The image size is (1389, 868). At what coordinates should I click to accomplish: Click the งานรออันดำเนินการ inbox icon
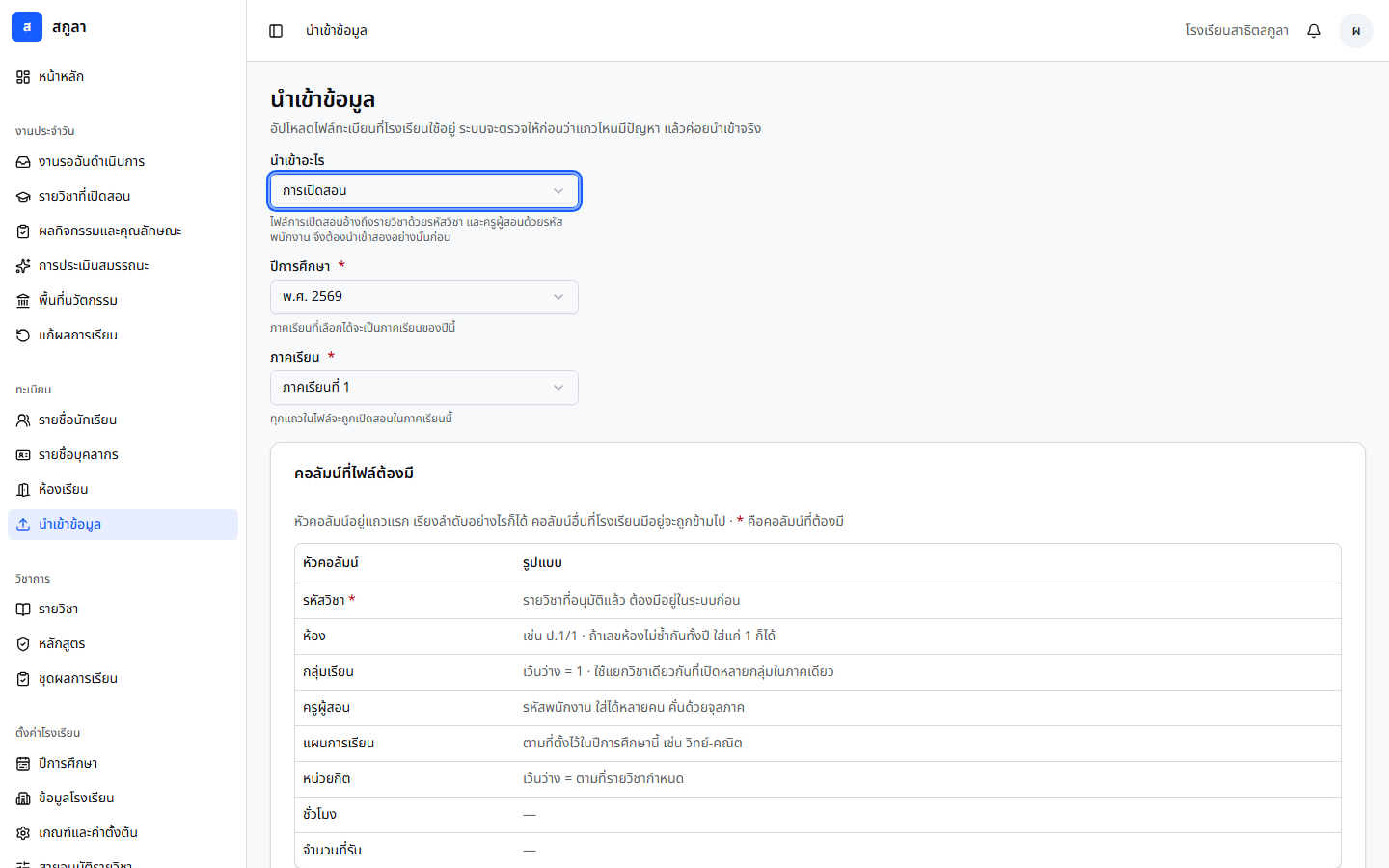click(23, 162)
